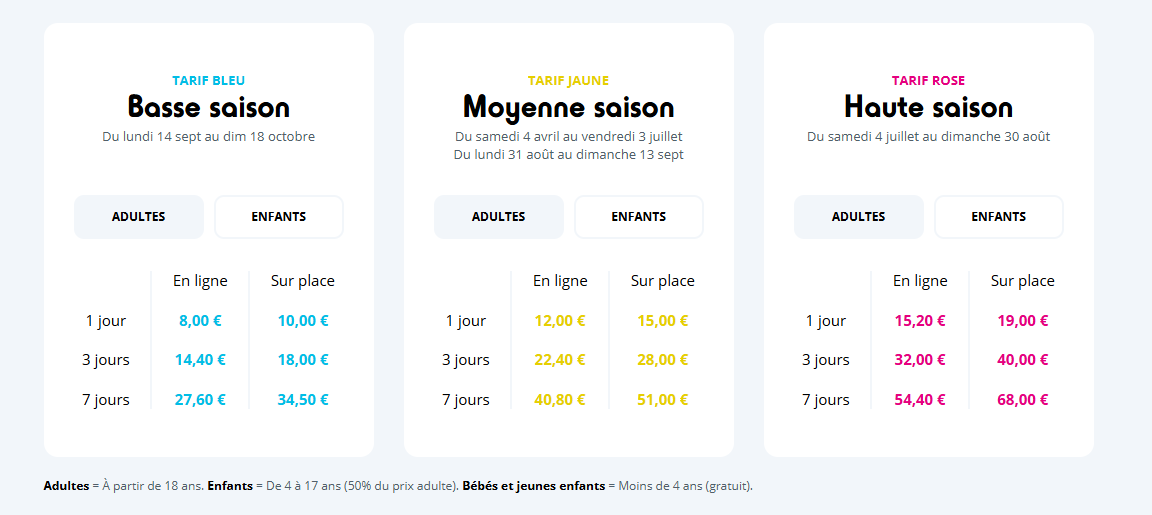Click "Sur place" header in Haute saison card
Screen dimensions: 1152x515
pos(1023,281)
